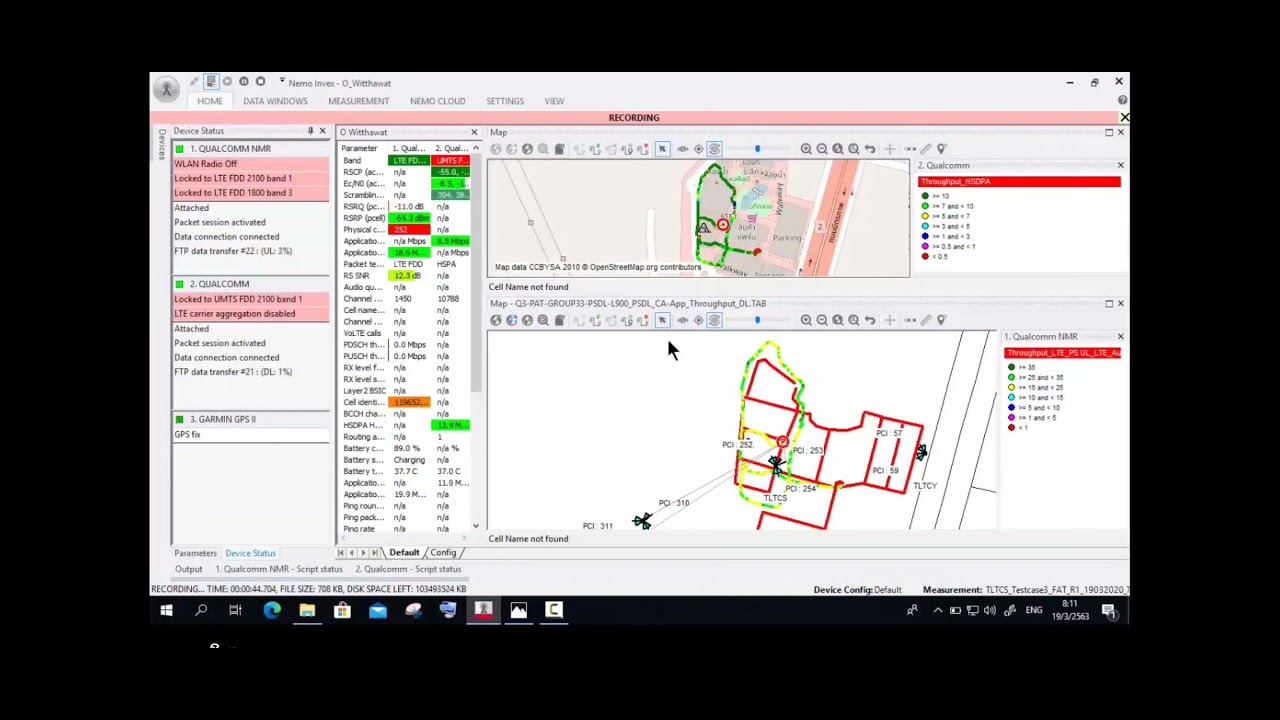Go to the SETTINGS ribbon tab
Viewport: 1280px width, 720px height.
point(505,101)
